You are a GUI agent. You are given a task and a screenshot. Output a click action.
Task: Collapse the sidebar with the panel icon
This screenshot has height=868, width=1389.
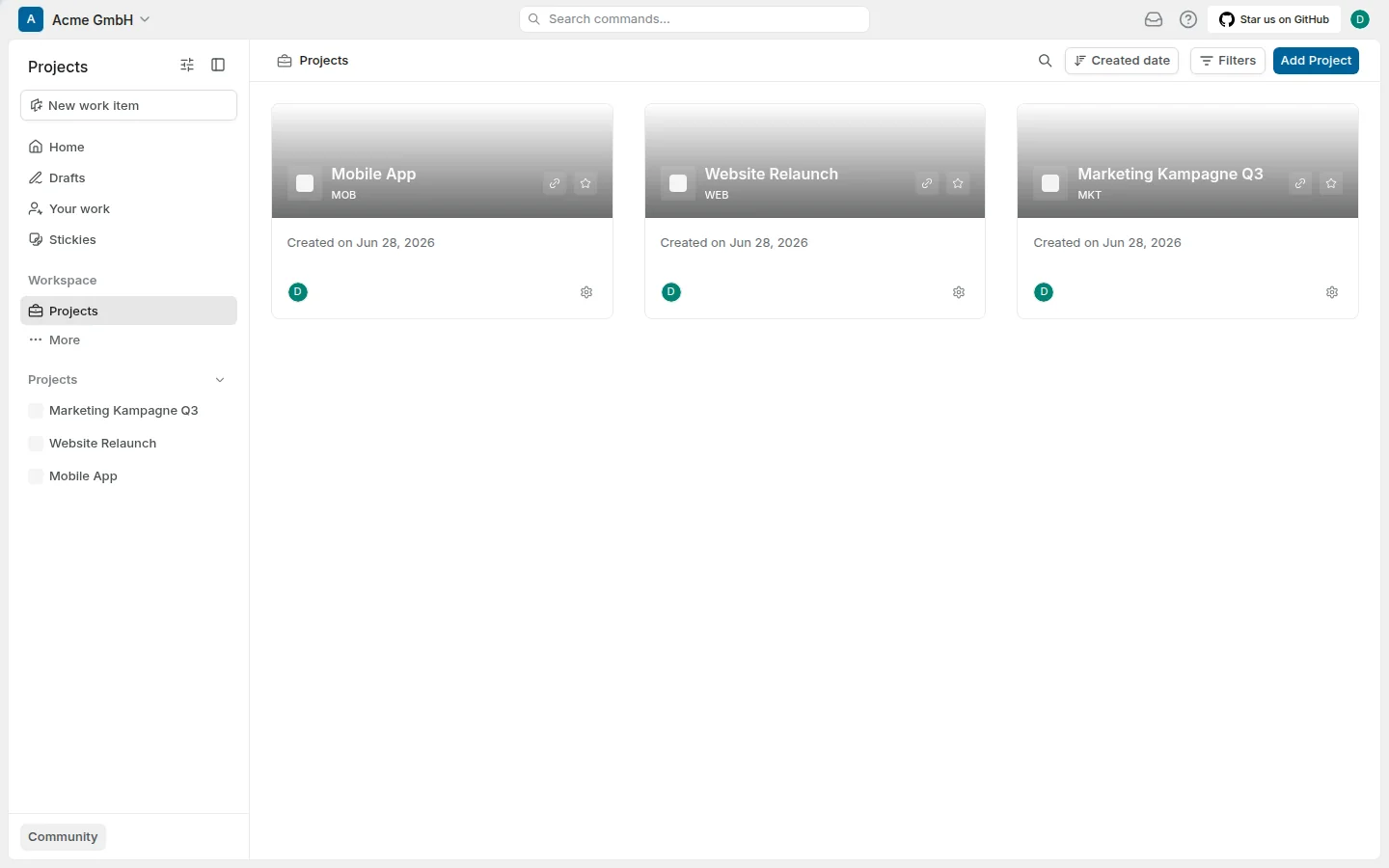coord(218,65)
